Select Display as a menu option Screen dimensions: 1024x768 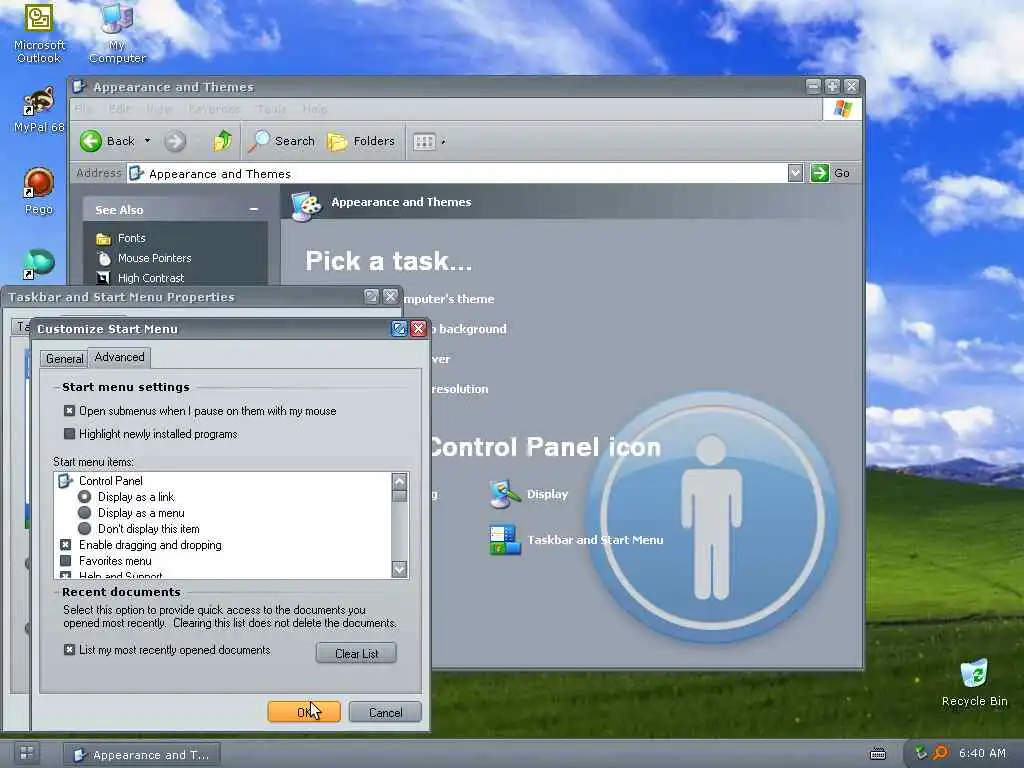coord(84,513)
